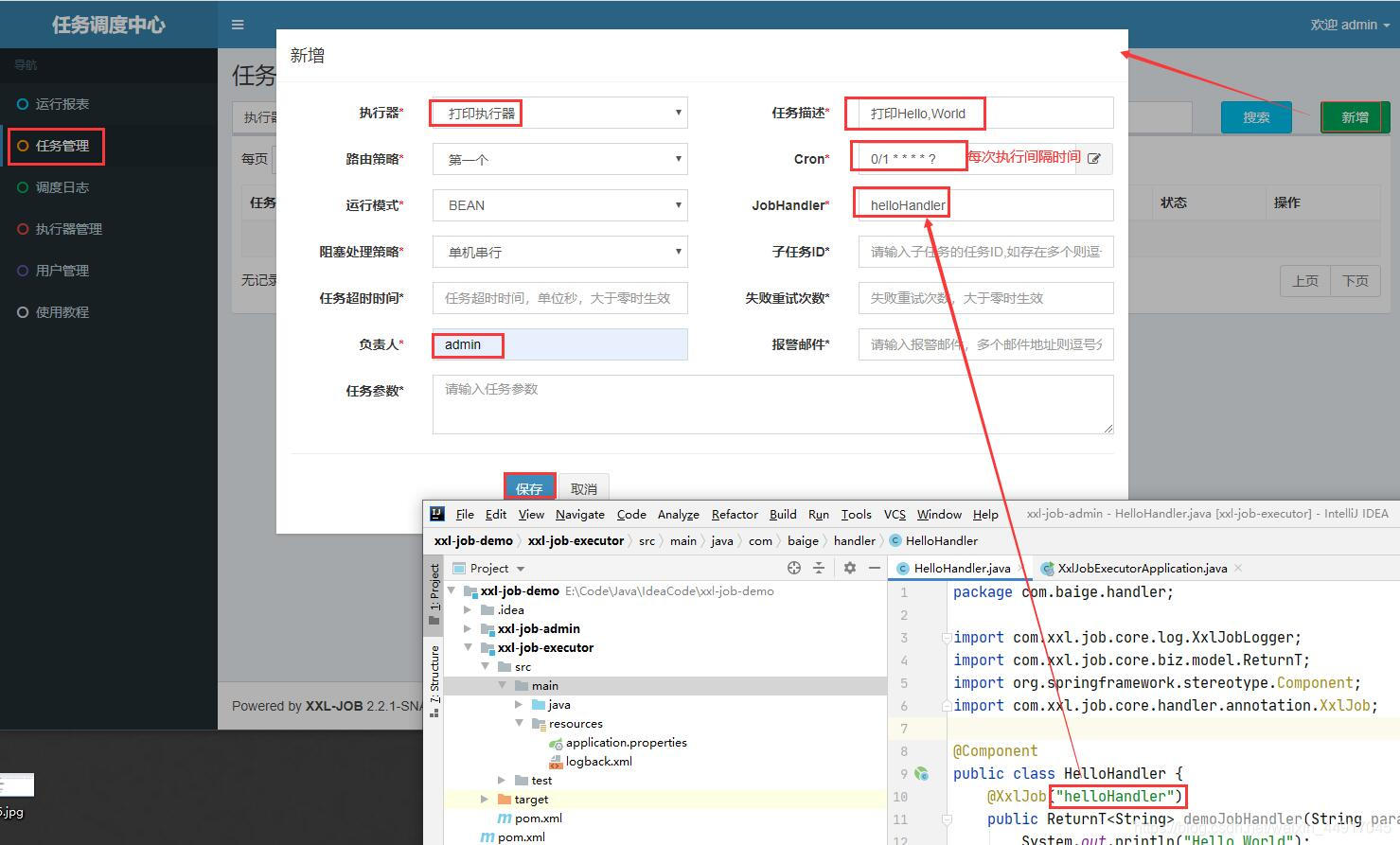This screenshot has width=1400, height=845.
Task: Click the 上页 previous page button
Action: (1305, 280)
